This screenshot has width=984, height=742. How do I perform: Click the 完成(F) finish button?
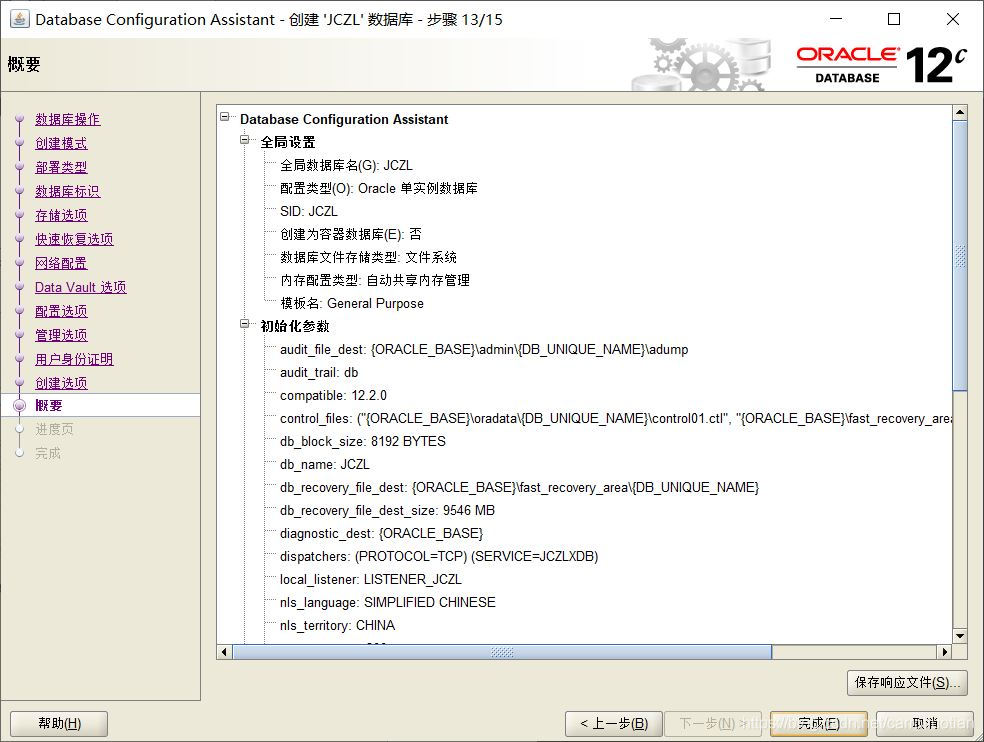pos(818,723)
